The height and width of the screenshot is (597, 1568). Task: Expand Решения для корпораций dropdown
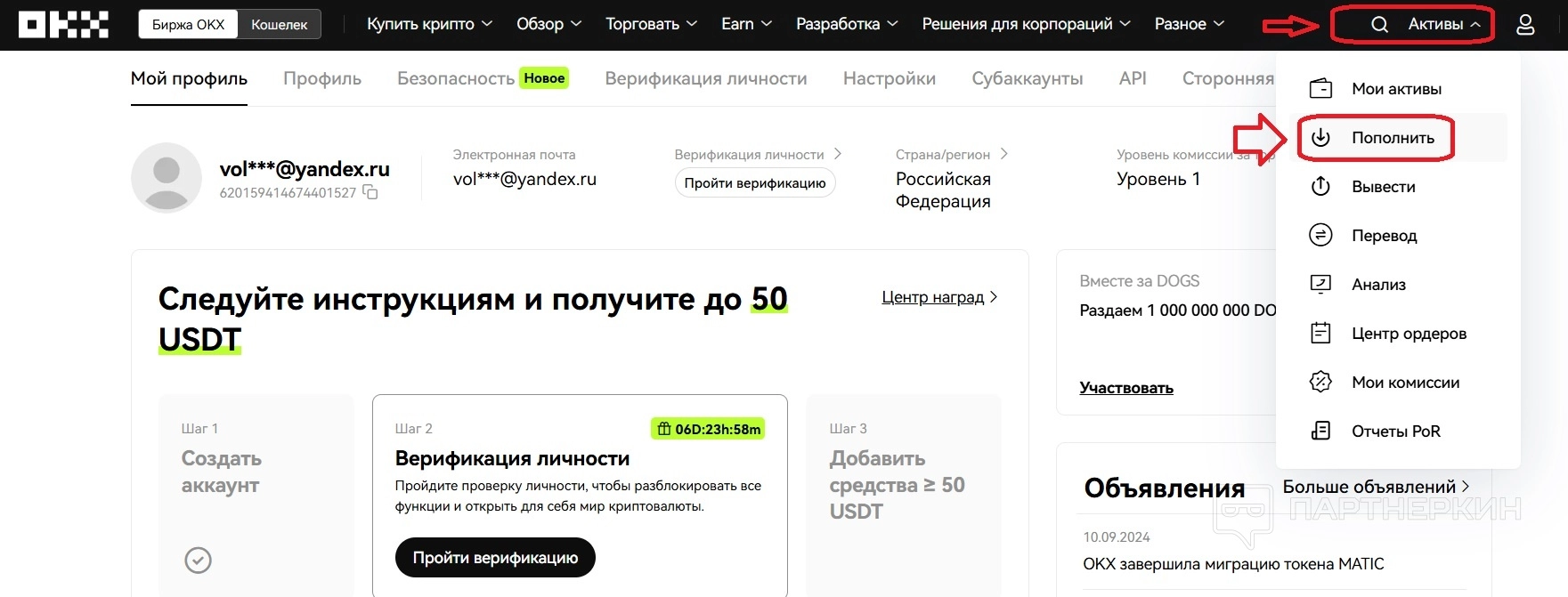[x=1026, y=25]
